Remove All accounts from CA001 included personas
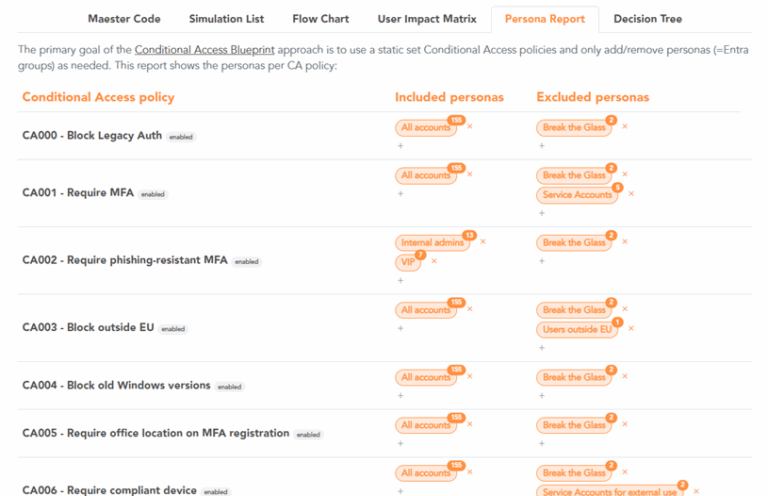 [470, 174]
